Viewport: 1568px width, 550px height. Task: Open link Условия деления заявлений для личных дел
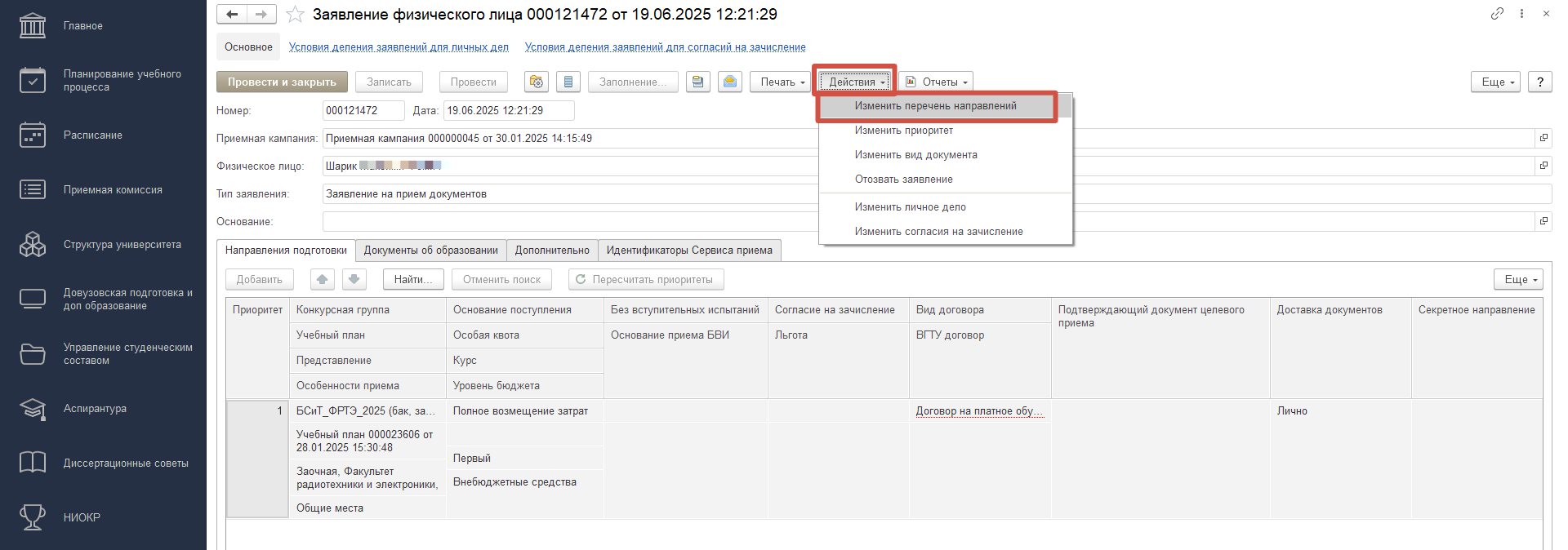pyautogui.click(x=399, y=47)
